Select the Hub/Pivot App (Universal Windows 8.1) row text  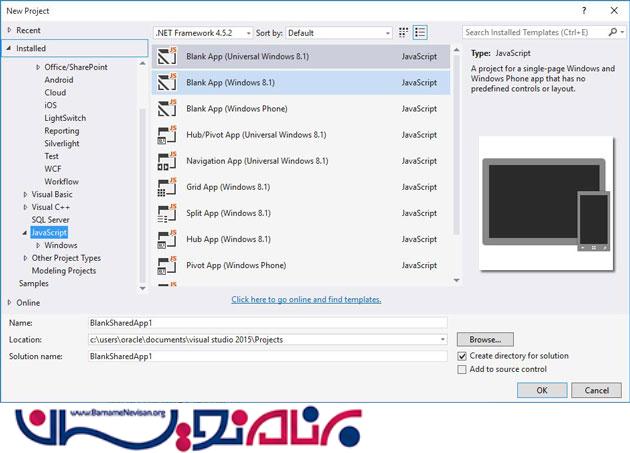coord(256,135)
